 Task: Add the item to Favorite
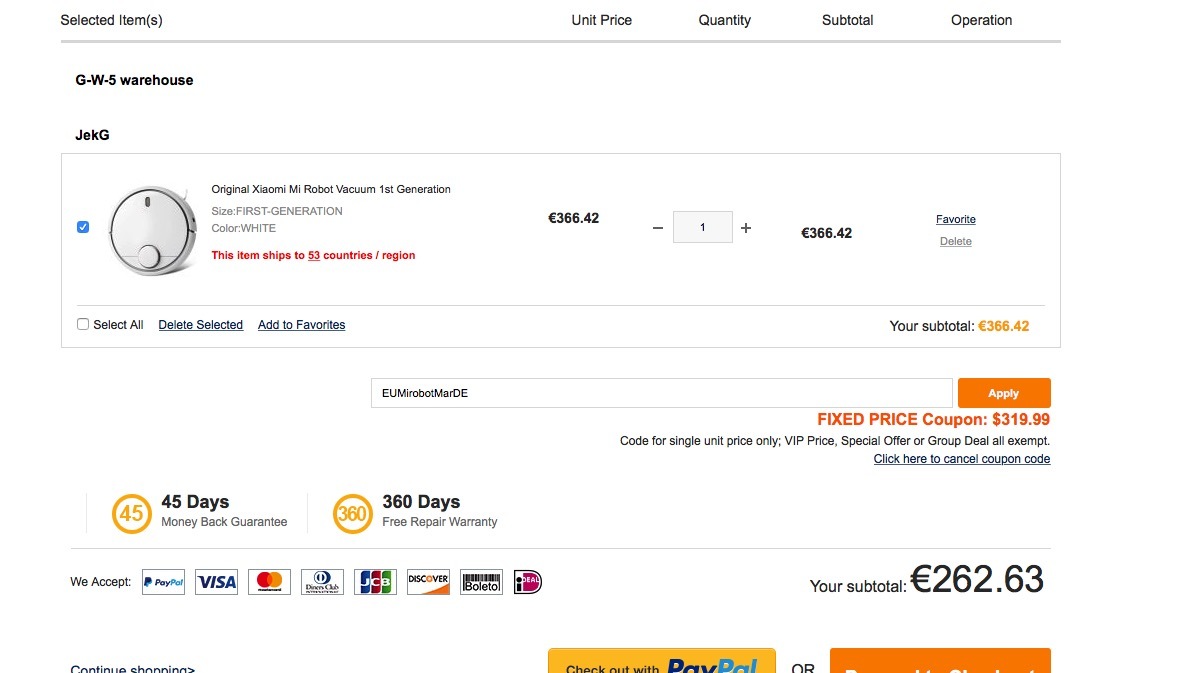(x=955, y=219)
